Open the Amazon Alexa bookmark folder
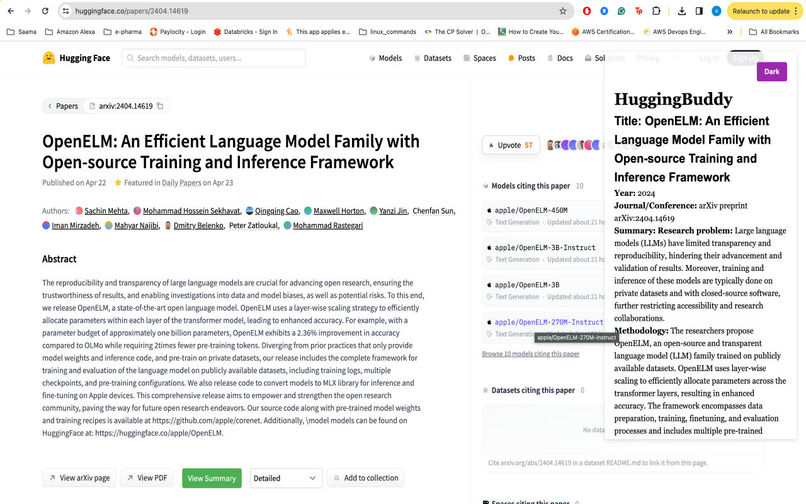This screenshot has width=806, height=504. [70, 31]
